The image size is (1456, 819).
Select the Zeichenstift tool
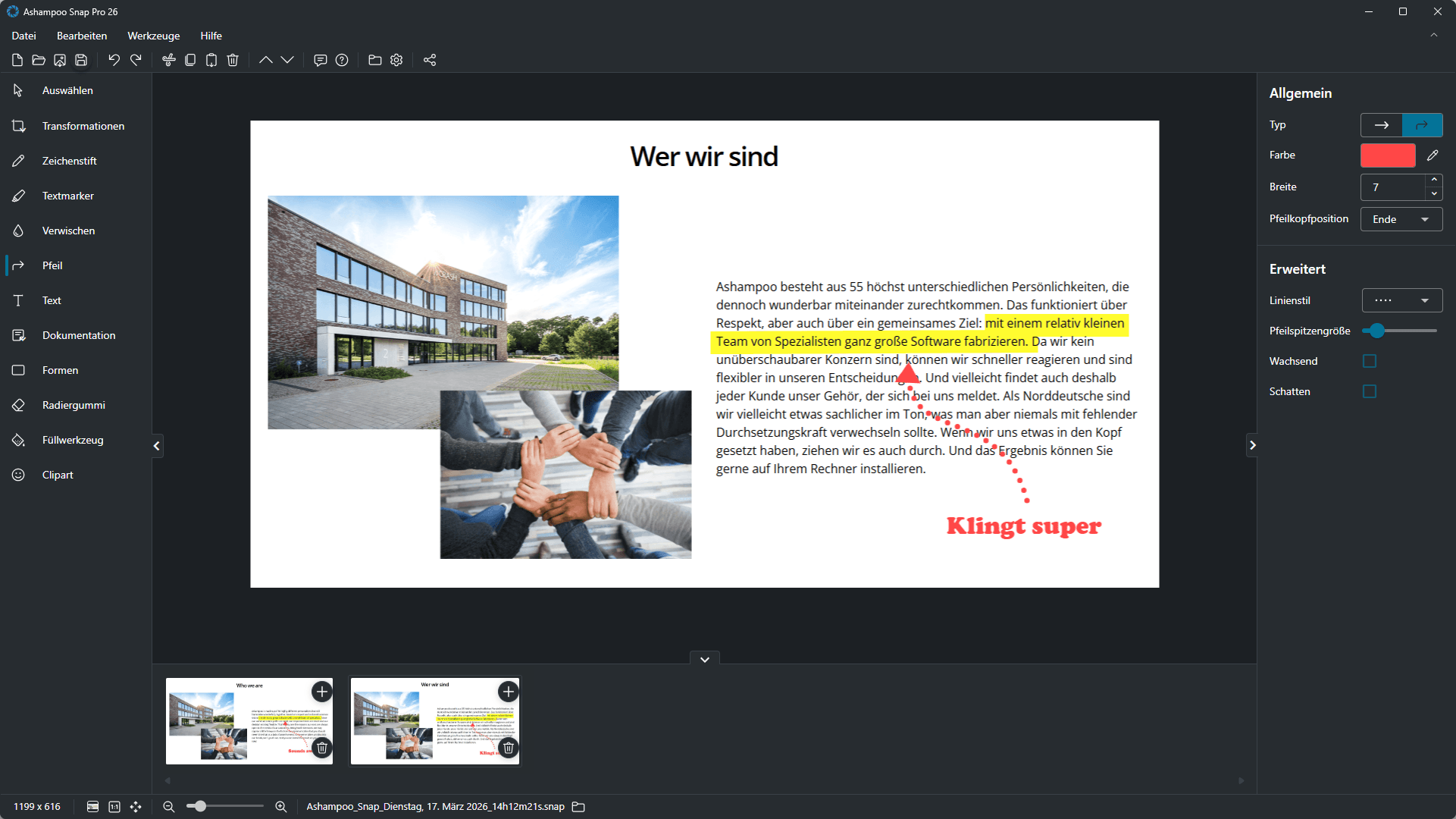pos(67,160)
